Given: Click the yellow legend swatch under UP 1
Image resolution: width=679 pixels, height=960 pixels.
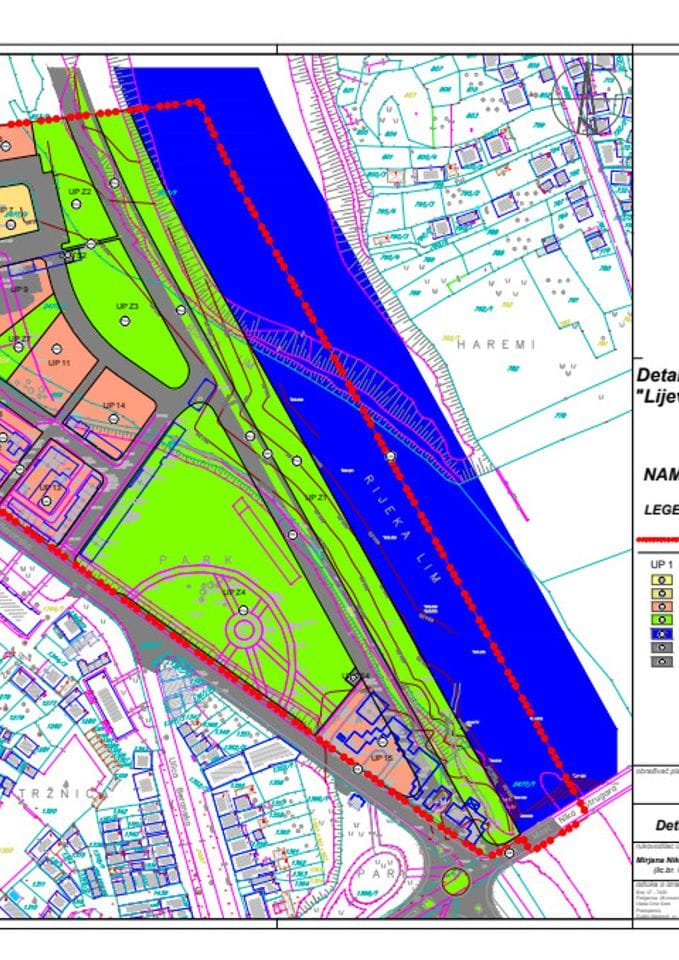Looking at the screenshot, I should coord(663,579).
